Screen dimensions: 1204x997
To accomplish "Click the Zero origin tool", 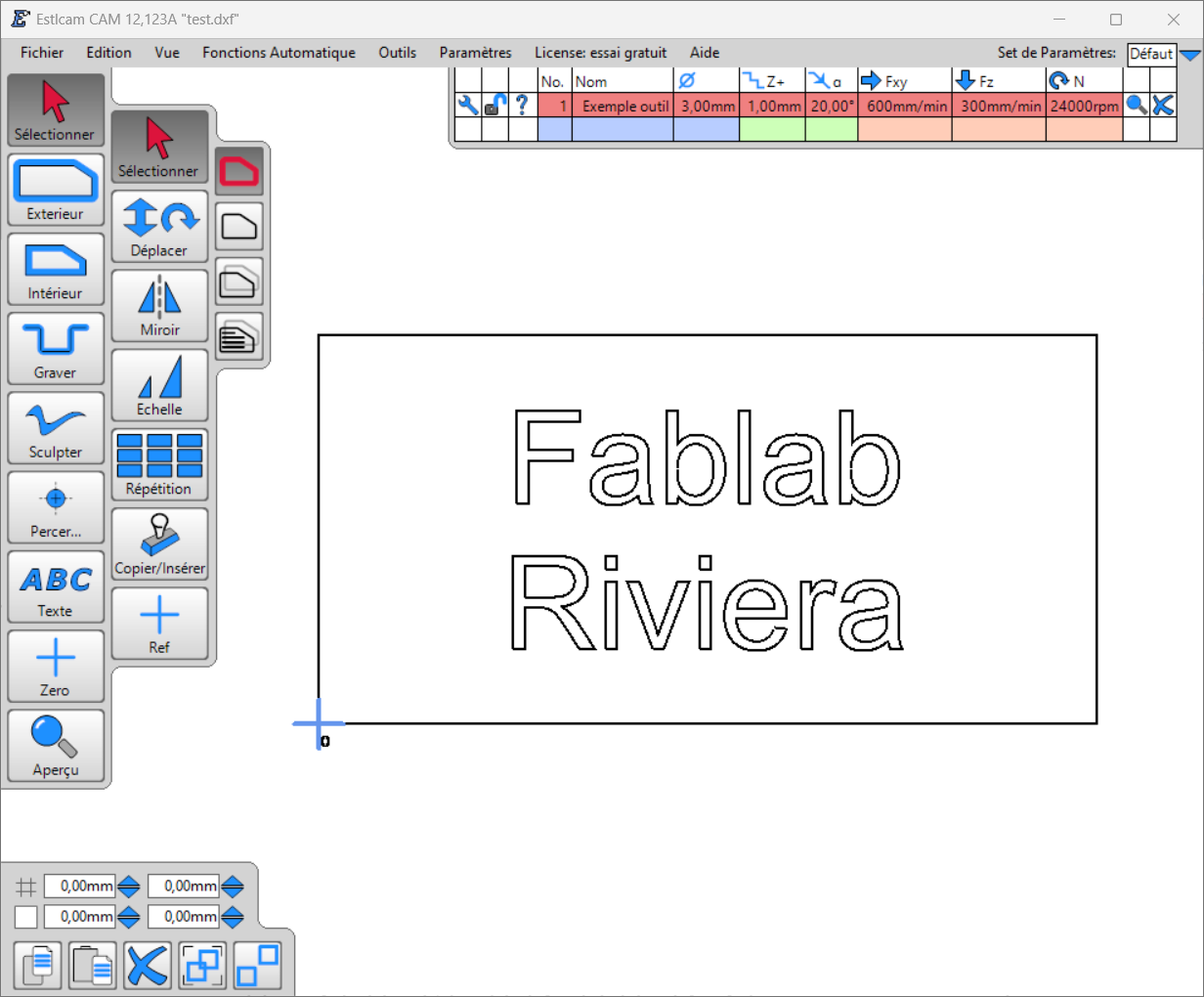I will pos(56,667).
